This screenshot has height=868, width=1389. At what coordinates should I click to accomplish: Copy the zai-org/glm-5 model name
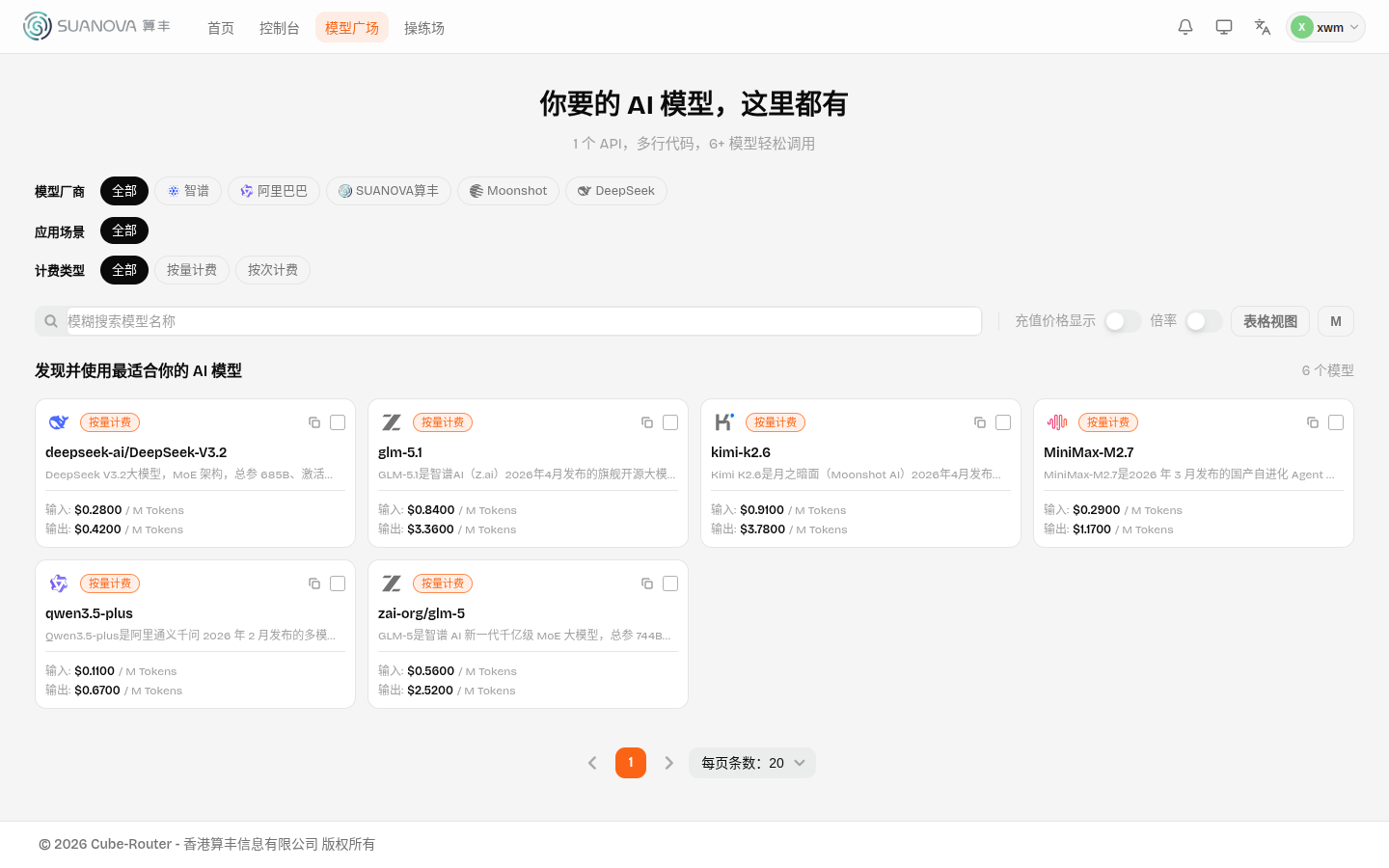[x=647, y=583]
